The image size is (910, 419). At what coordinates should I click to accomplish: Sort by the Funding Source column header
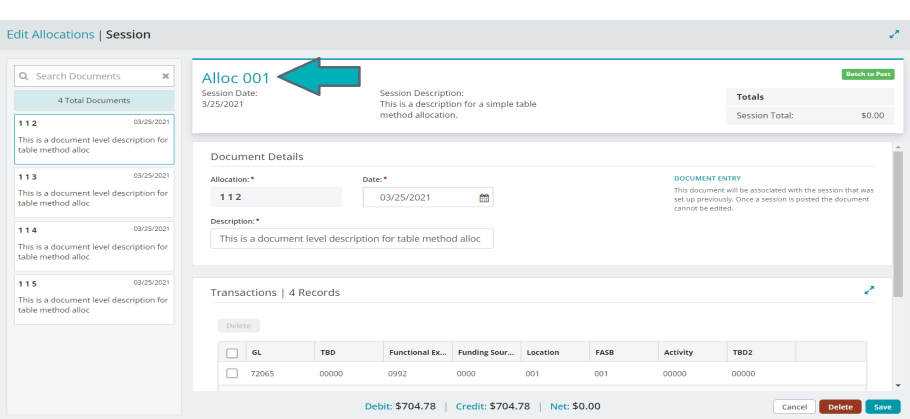point(485,353)
